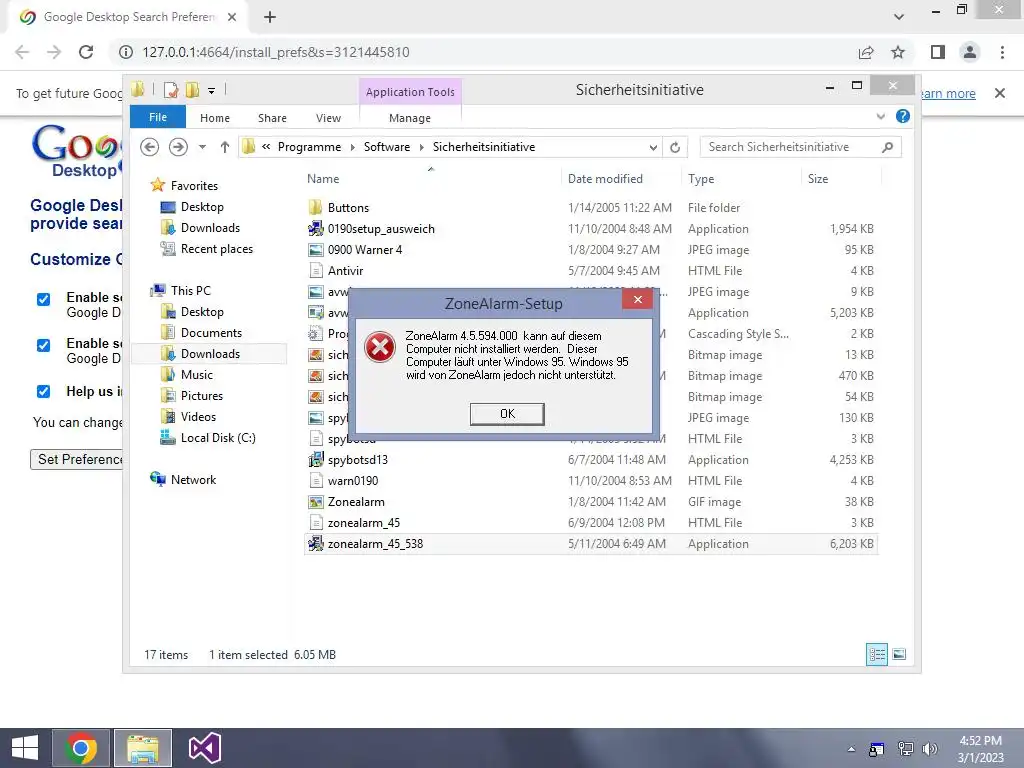Select 0900 Warner 4 image icon
This screenshot has height=768, width=1024.
click(315, 249)
